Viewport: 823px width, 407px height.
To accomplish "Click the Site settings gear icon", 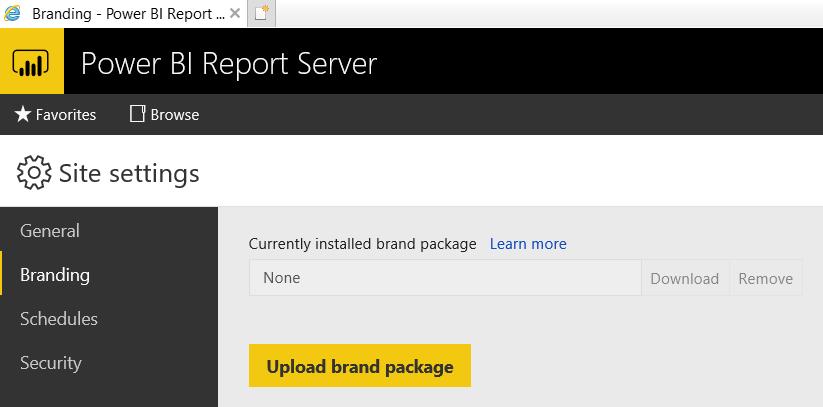I will [x=34, y=172].
